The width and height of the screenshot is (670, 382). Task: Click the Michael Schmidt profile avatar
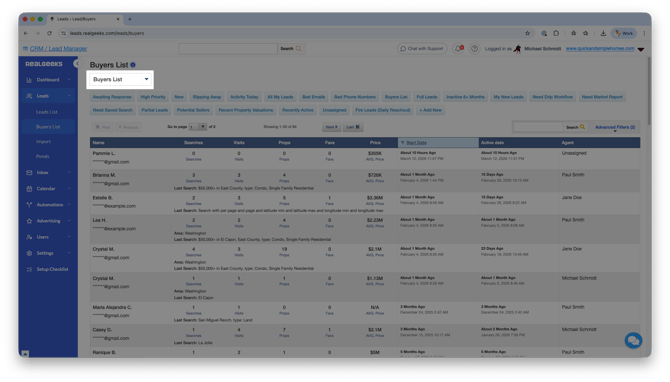(517, 49)
